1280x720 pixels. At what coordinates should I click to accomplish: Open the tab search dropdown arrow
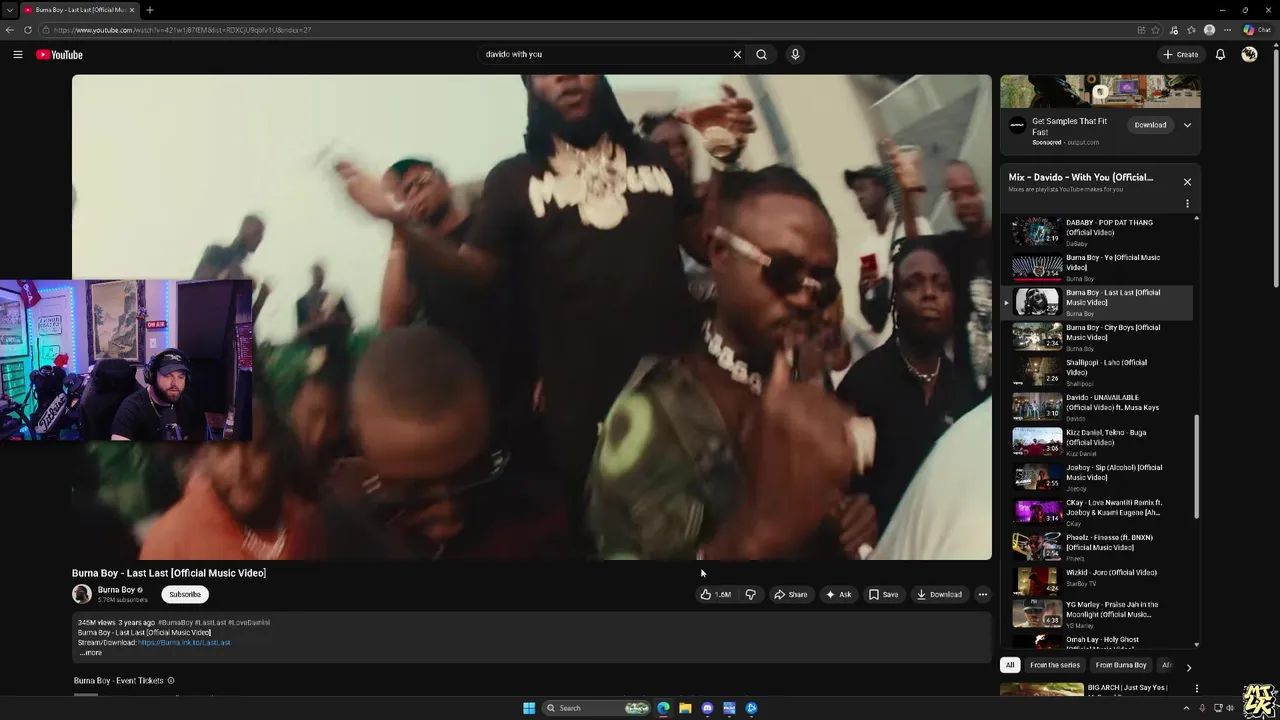click(x=9, y=10)
